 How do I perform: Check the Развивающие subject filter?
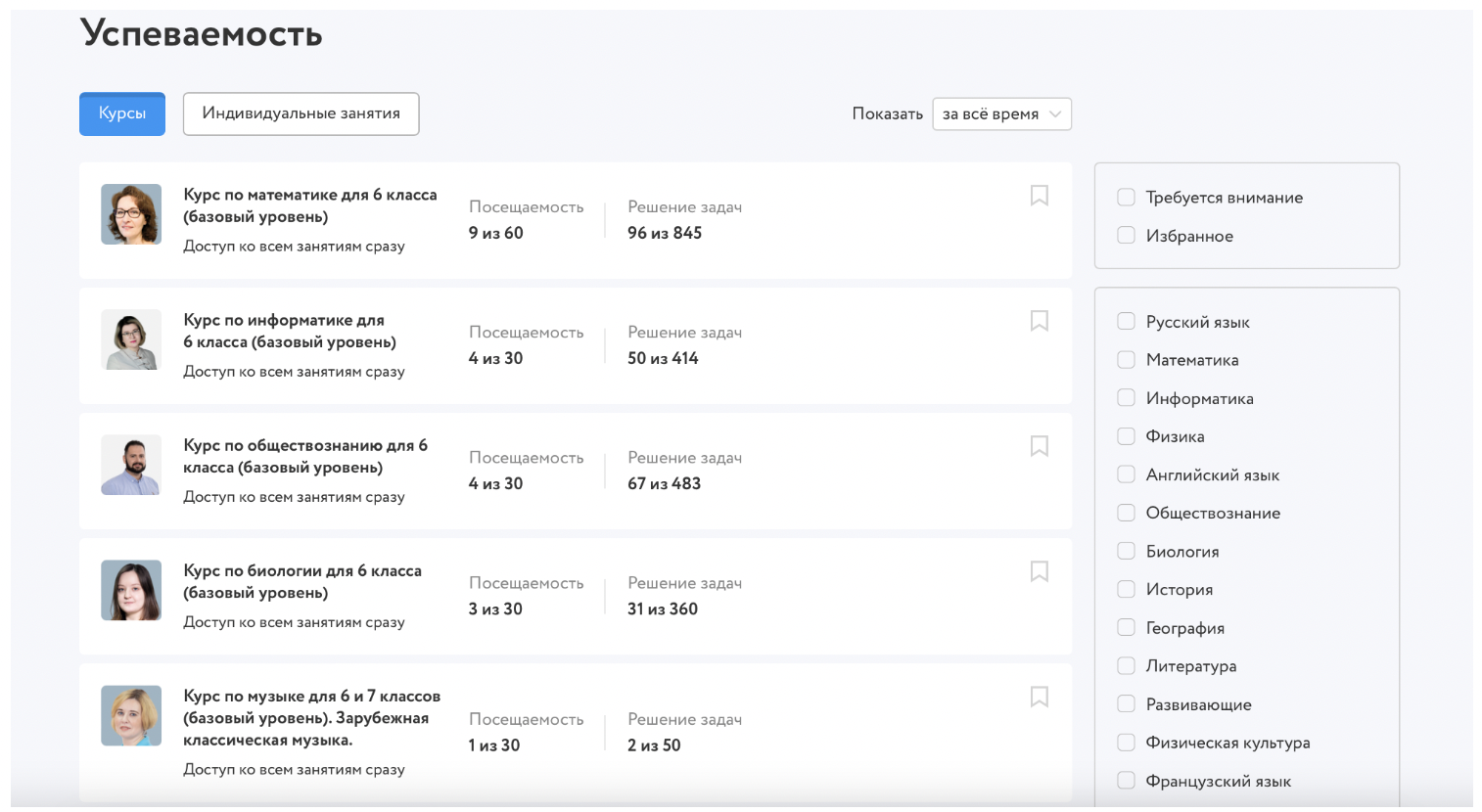point(1127,704)
